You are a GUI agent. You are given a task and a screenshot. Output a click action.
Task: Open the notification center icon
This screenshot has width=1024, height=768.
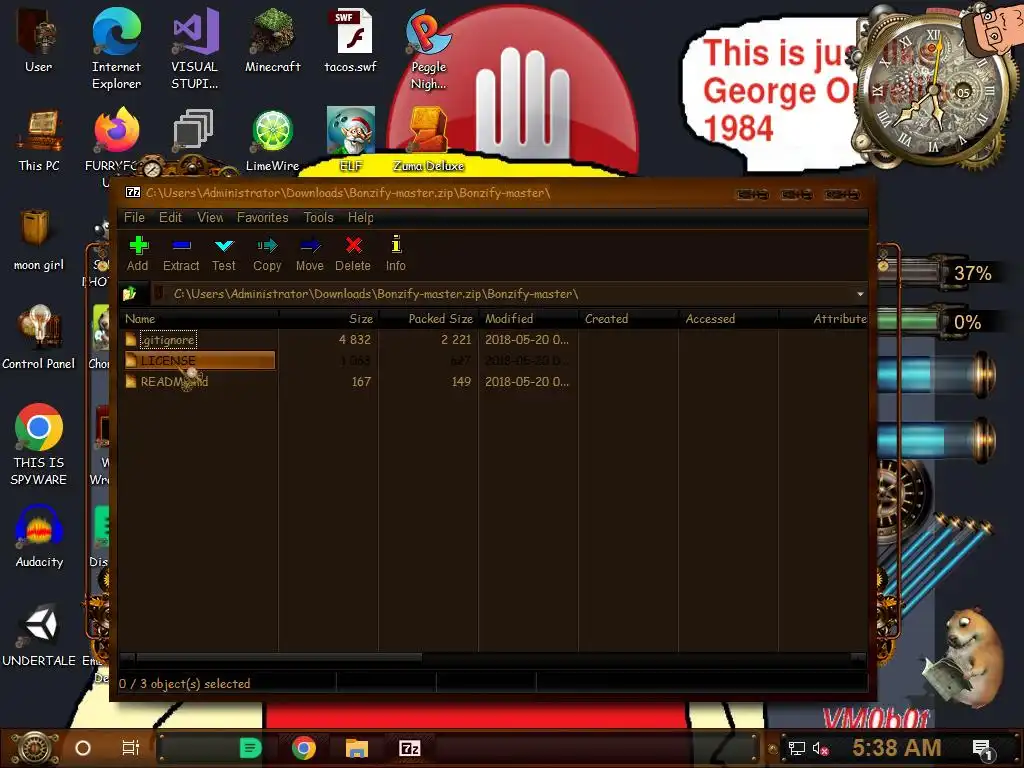(983, 749)
